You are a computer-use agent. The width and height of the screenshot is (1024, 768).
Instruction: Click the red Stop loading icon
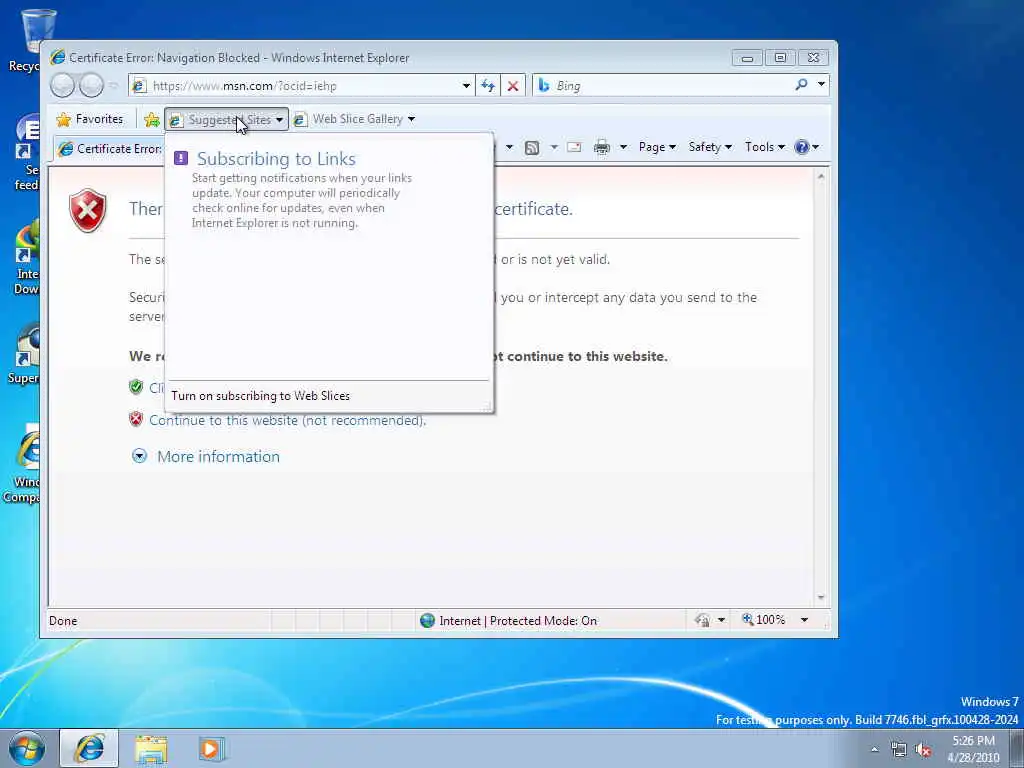pyautogui.click(x=513, y=86)
